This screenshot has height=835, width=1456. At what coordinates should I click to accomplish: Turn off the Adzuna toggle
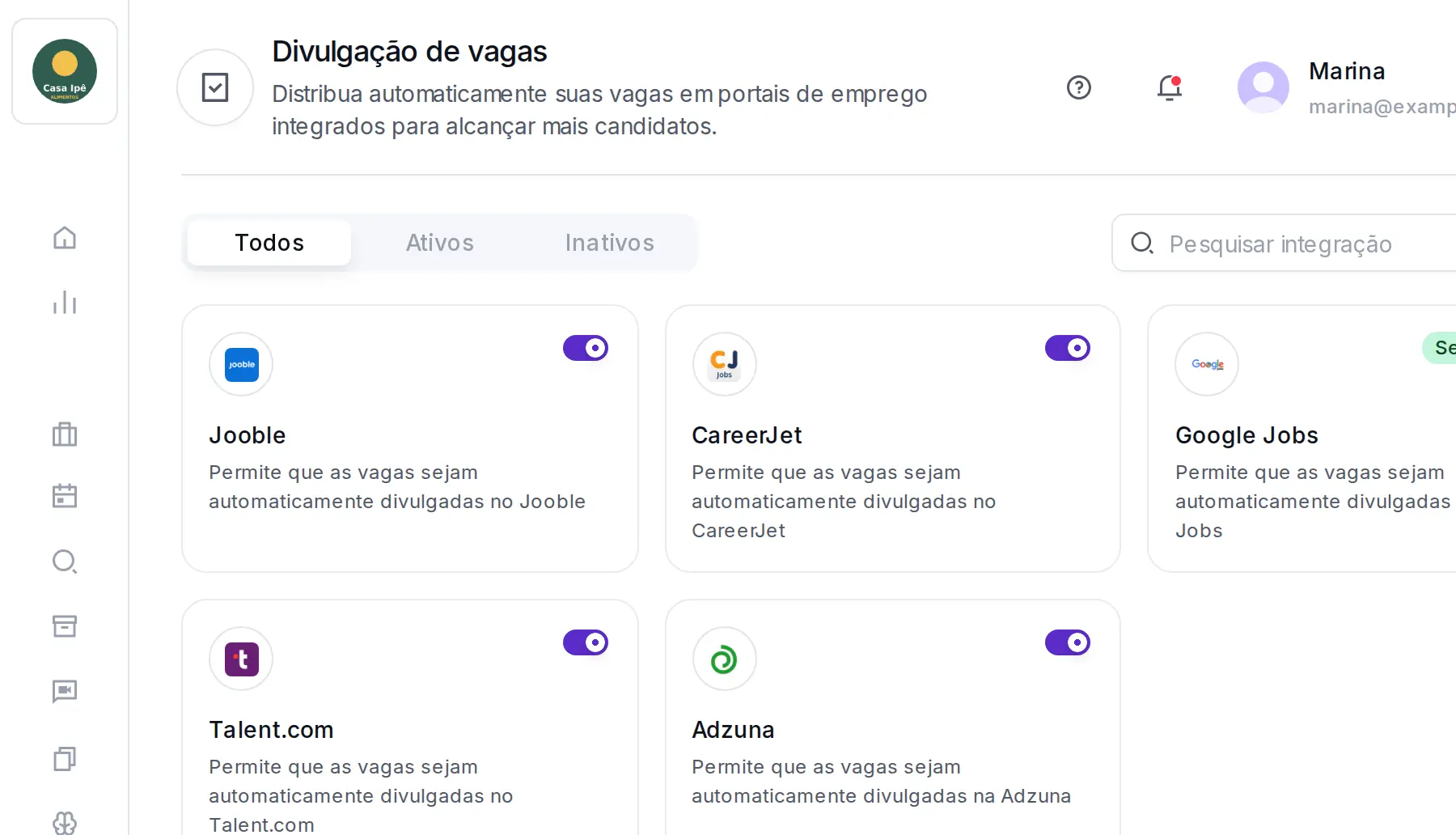coord(1068,642)
